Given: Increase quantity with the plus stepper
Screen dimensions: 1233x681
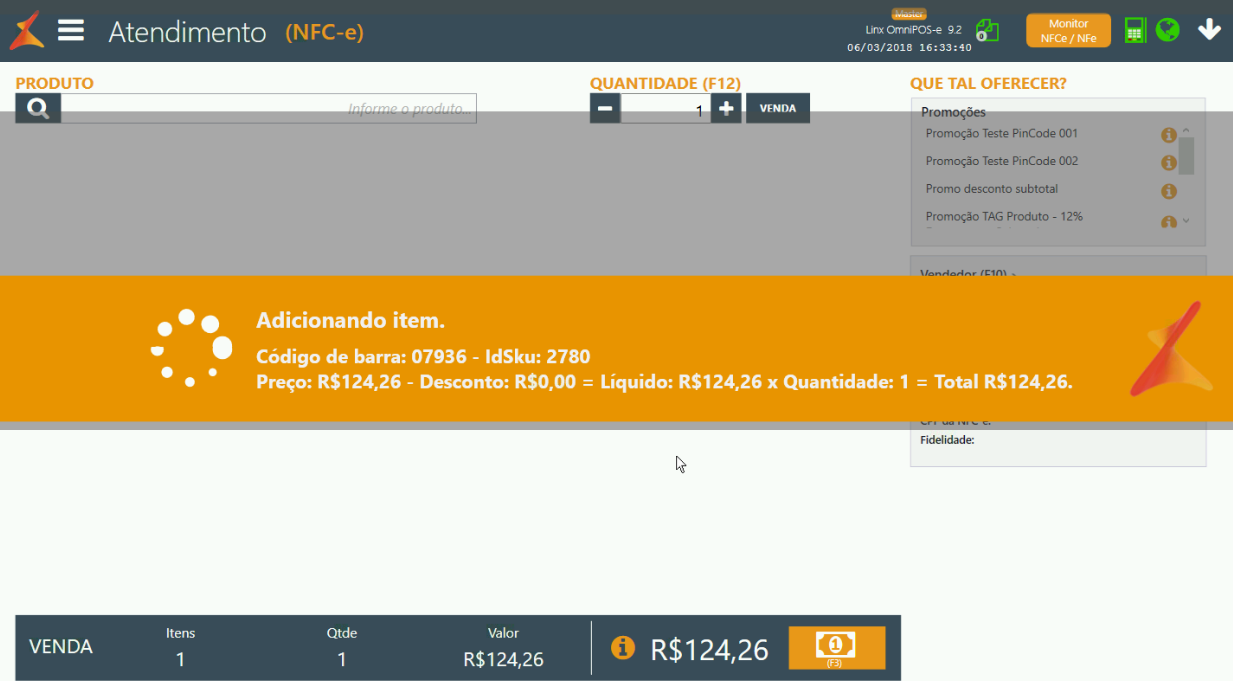Looking at the screenshot, I should (x=725, y=108).
